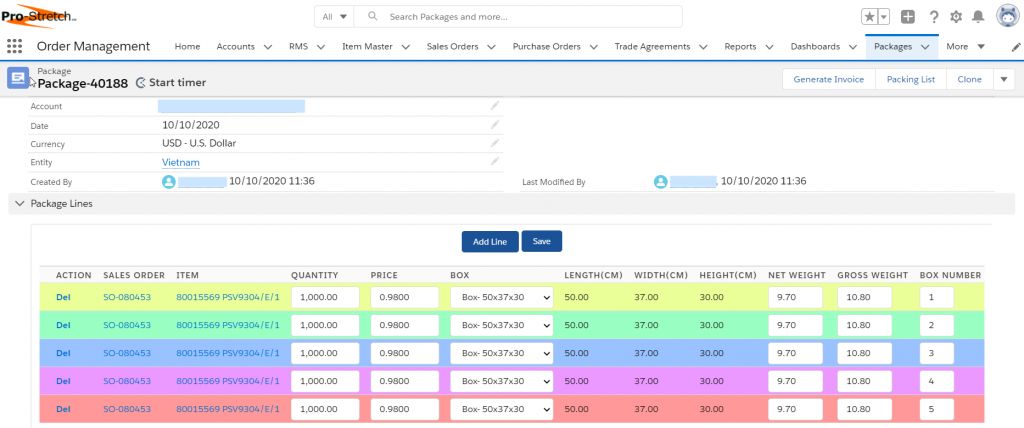This screenshot has height=428, width=1024.
Task: Click the Generate Invoice button
Action: (x=828, y=80)
